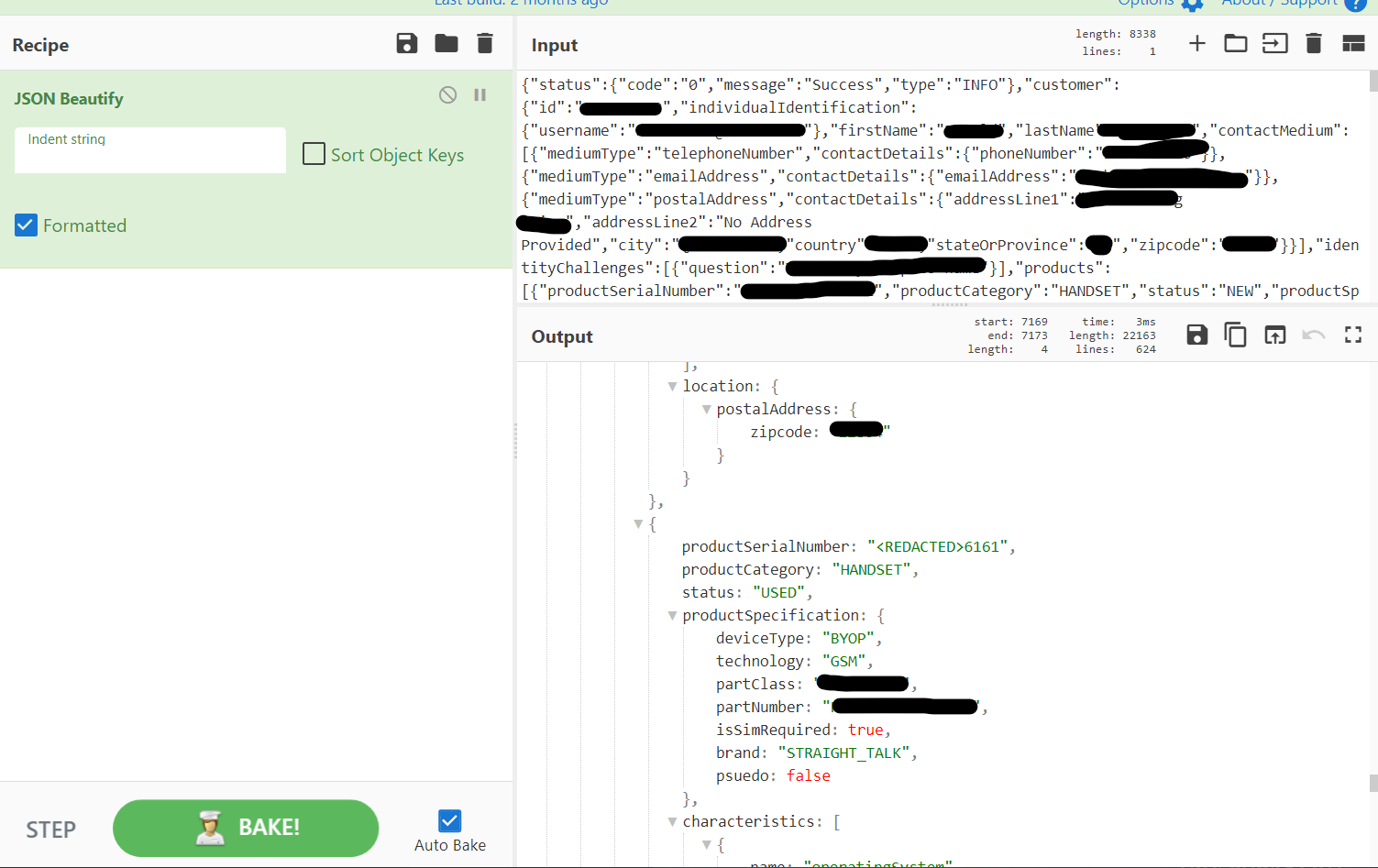
Task: Click the partClass key in output
Action: [x=755, y=685]
